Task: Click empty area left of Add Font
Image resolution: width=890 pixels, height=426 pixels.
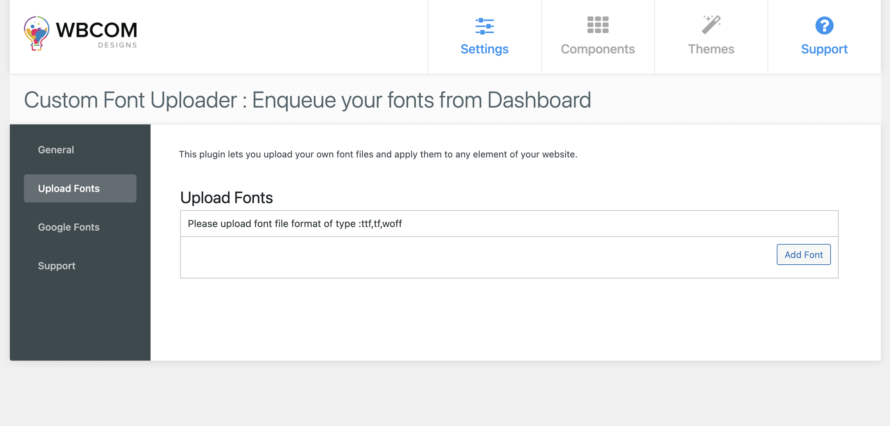Action: pos(470,256)
